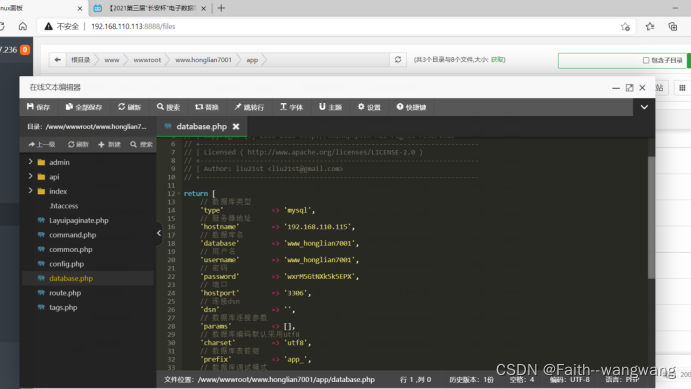This screenshot has width=691, height=389.
Task: Expand the index folder
Action: 30,191
